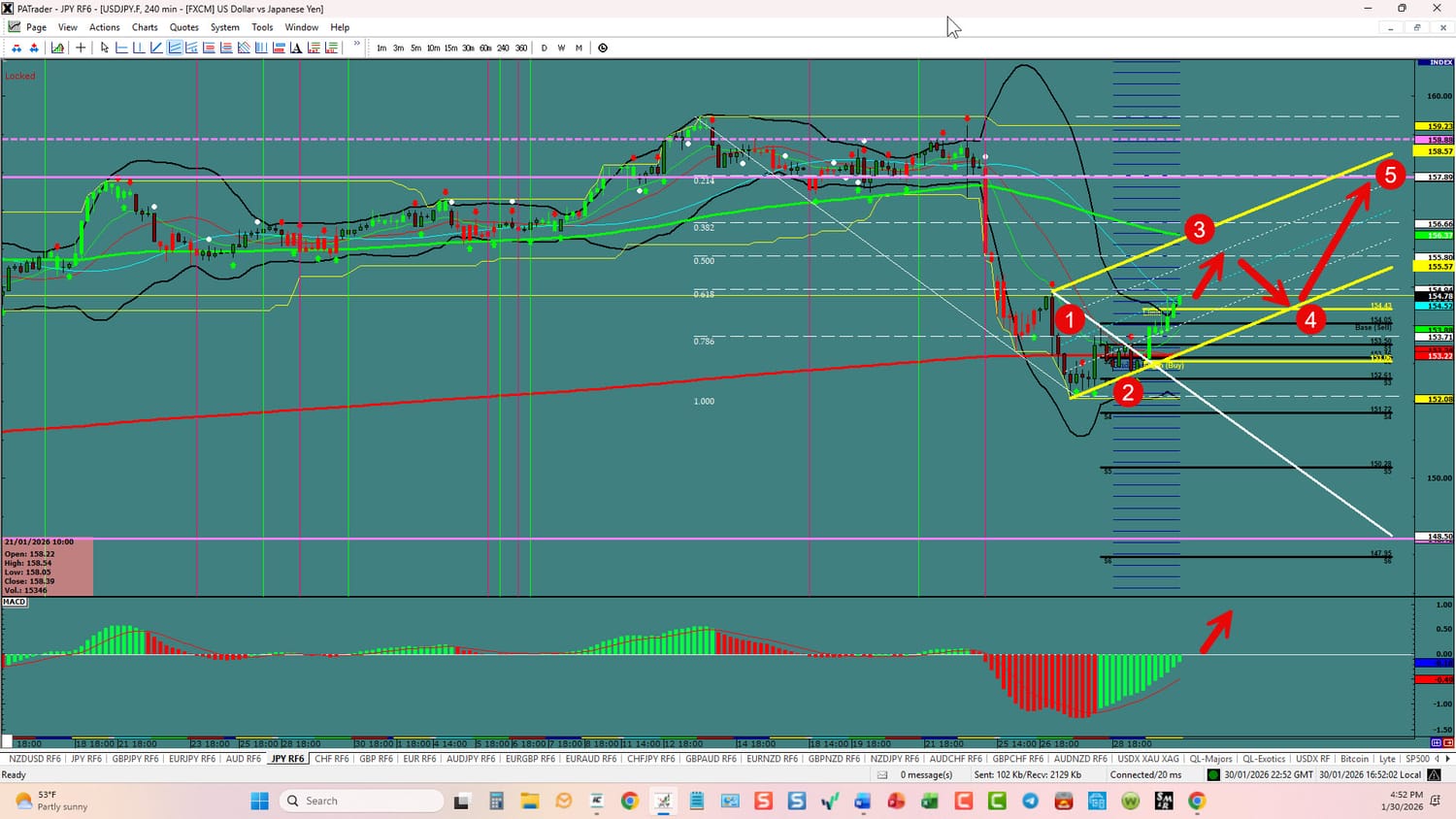Pick the vertical line drawing tool
The height and width of the screenshot is (819, 1456).
(139, 48)
